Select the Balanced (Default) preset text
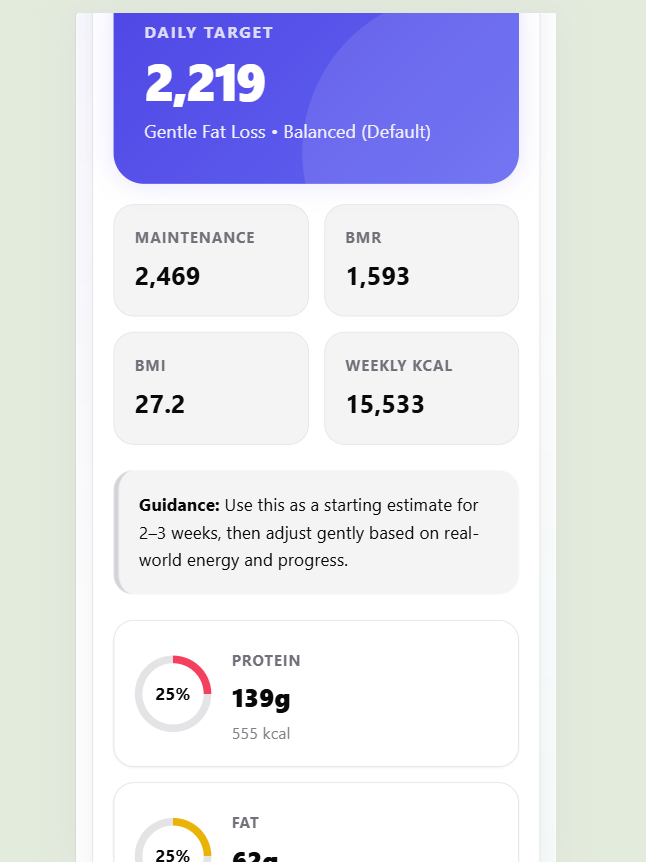The width and height of the screenshot is (646, 862). 357,131
